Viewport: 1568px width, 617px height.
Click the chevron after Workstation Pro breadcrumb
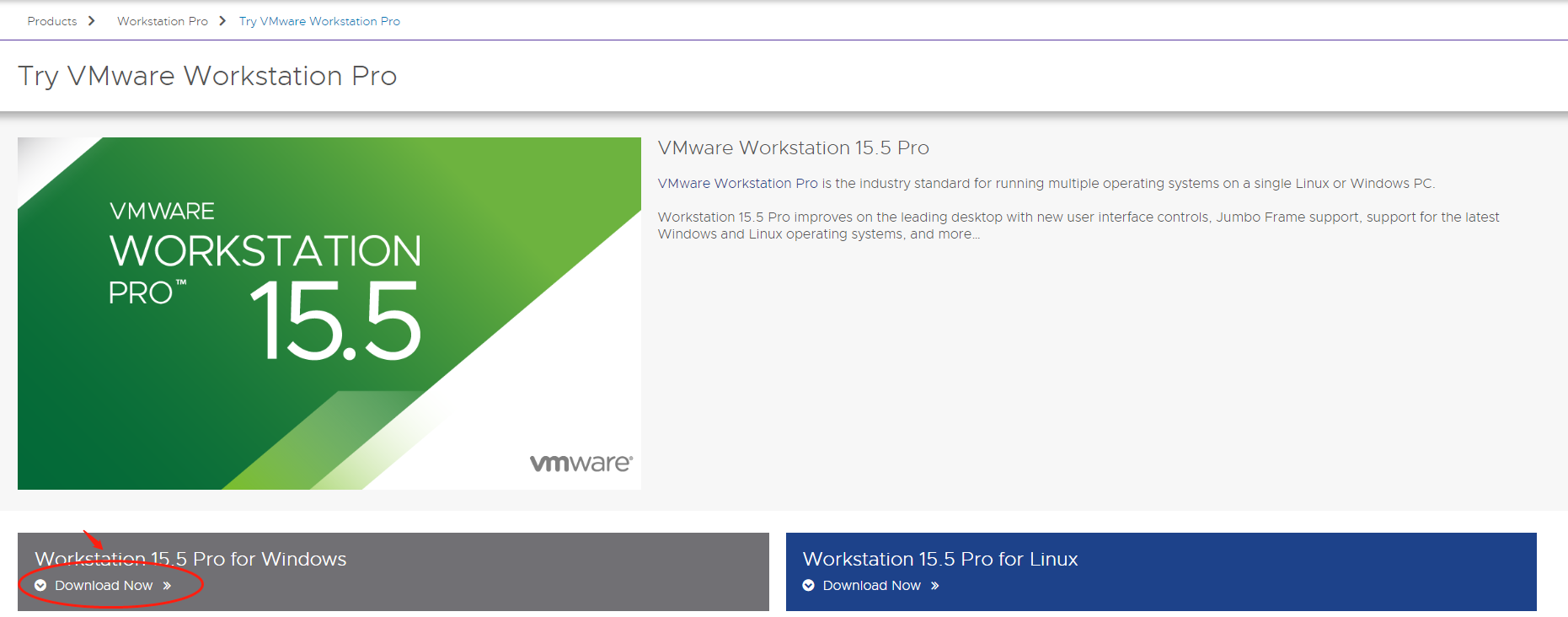coord(222,21)
